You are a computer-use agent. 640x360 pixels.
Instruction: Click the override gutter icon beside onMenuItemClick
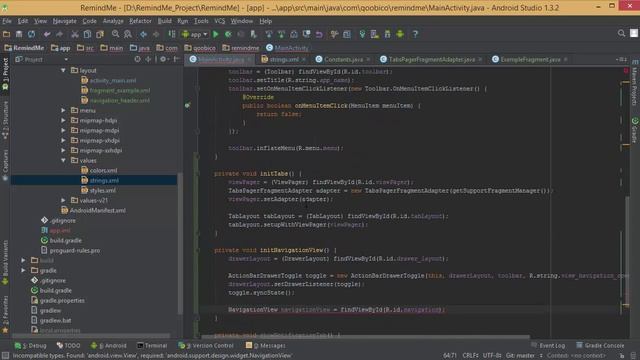click(x=187, y=105)
